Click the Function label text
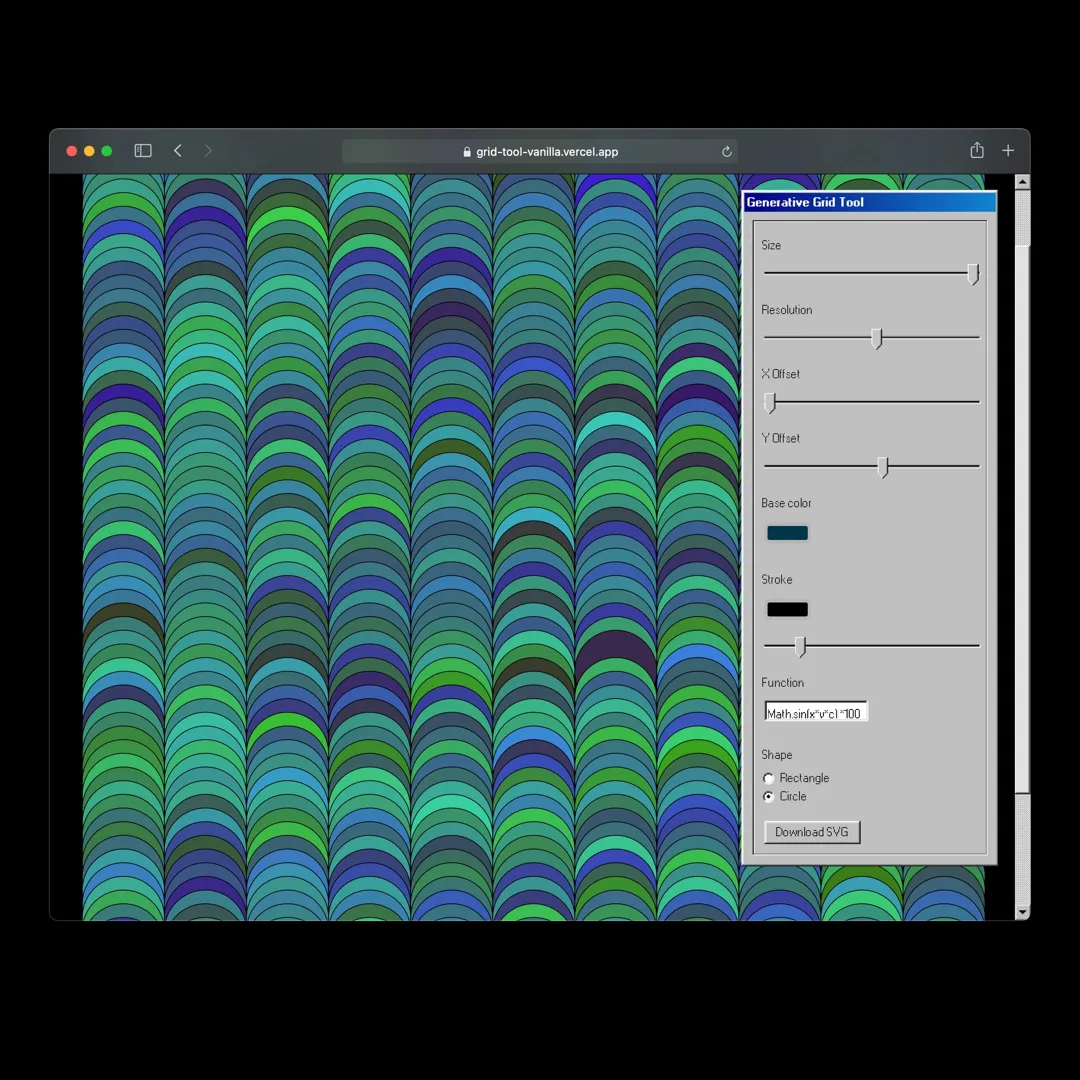Image resolution: width=1080 pixels, height=1080 pixels. click(782, 683)
